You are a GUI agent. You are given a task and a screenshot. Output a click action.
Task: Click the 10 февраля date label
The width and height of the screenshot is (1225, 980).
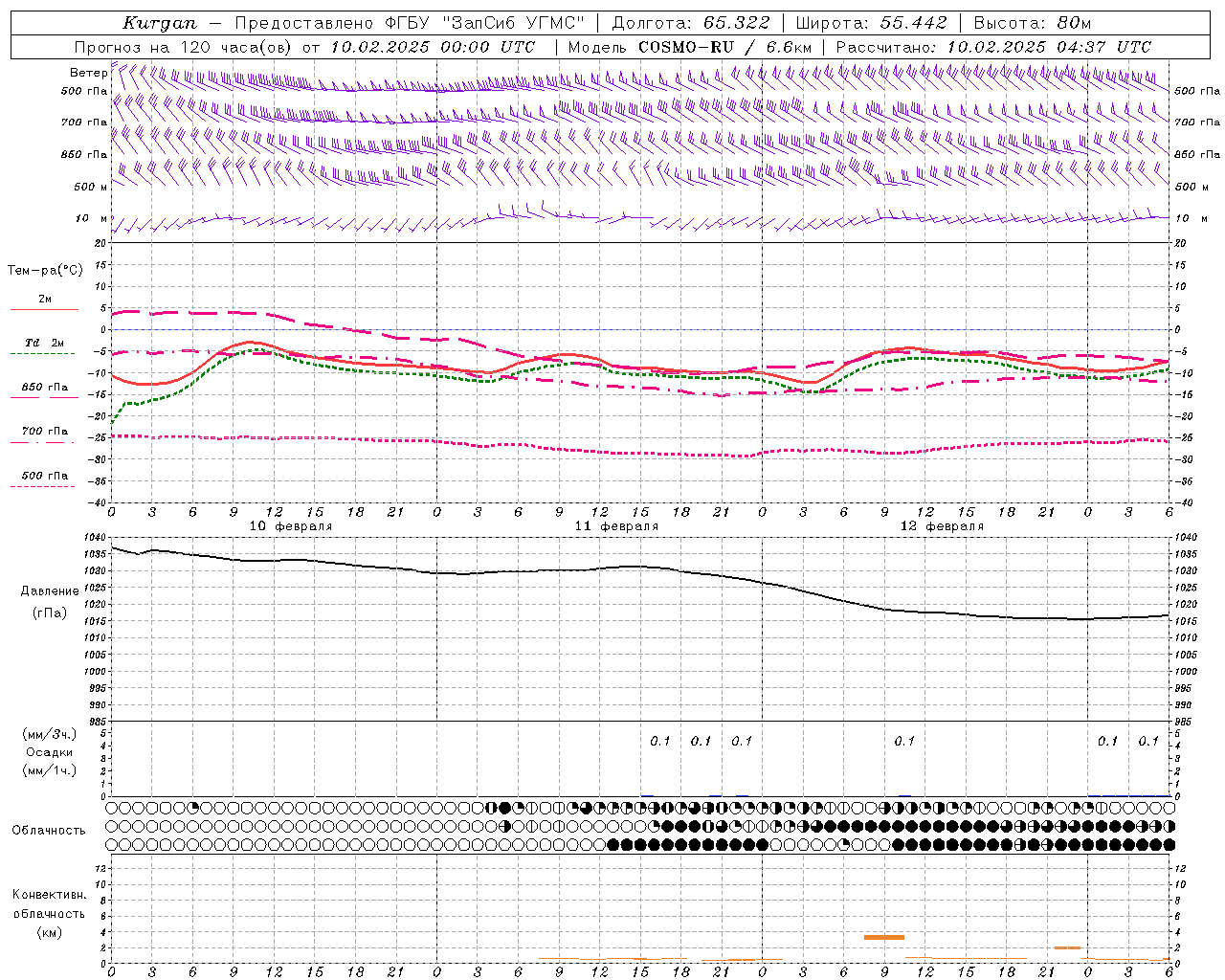tap(291, 526)
